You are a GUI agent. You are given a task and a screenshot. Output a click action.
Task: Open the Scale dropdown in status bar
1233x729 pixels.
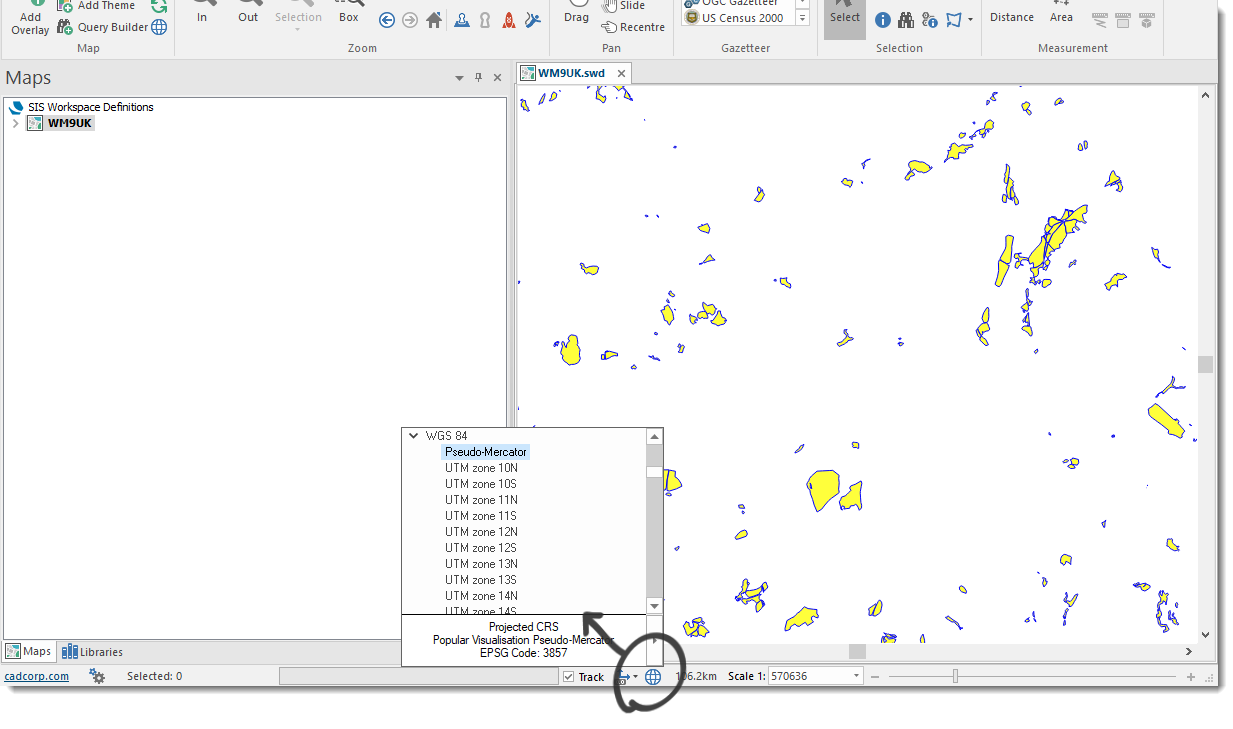(856, 676)
